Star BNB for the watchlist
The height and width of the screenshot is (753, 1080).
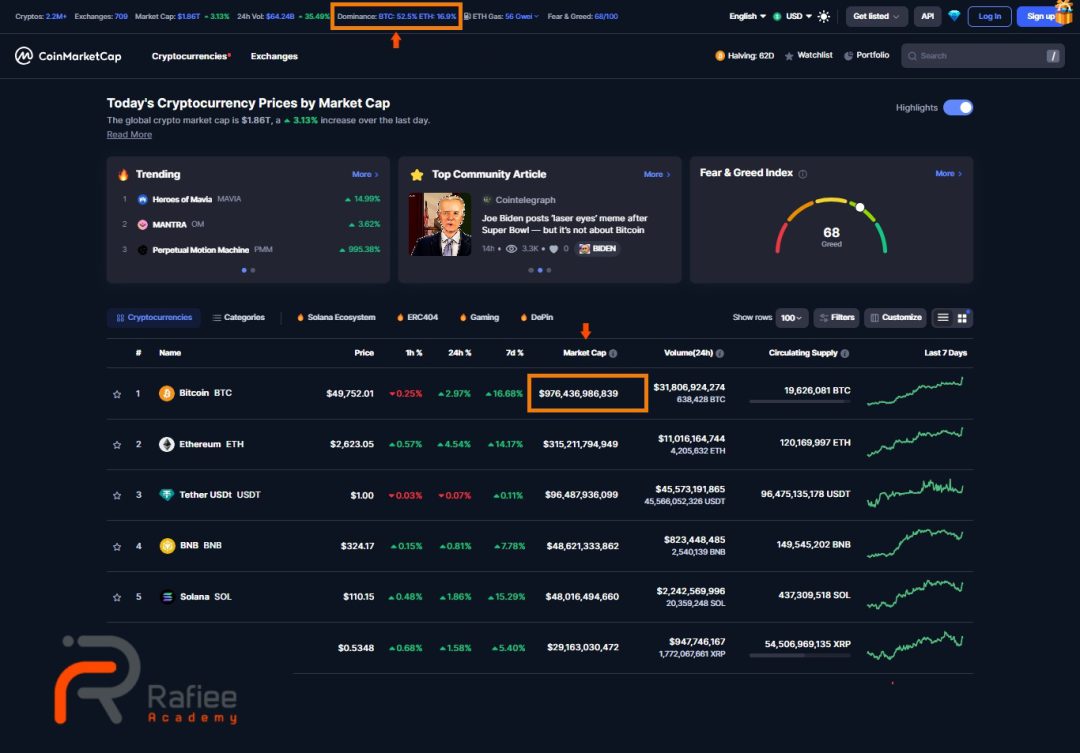[x=117, y=546]
